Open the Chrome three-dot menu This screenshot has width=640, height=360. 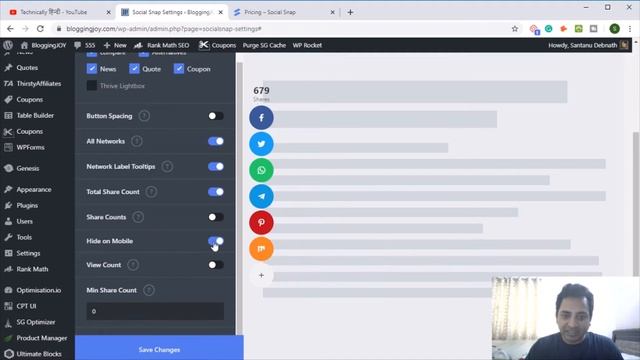click(x=630, y=29)
